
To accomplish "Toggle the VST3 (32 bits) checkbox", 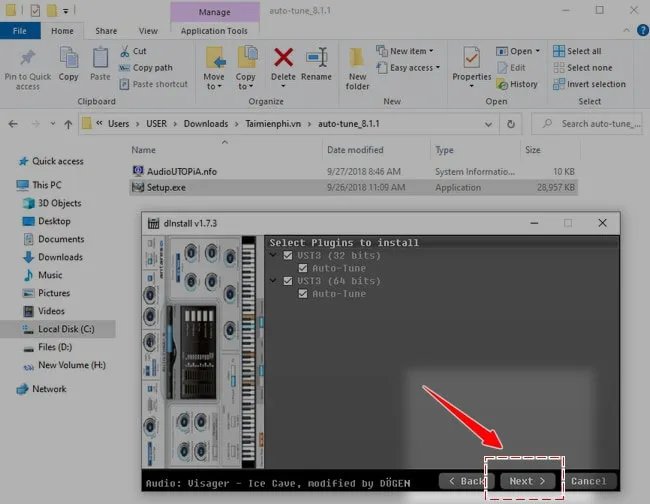I will point(289,256).
